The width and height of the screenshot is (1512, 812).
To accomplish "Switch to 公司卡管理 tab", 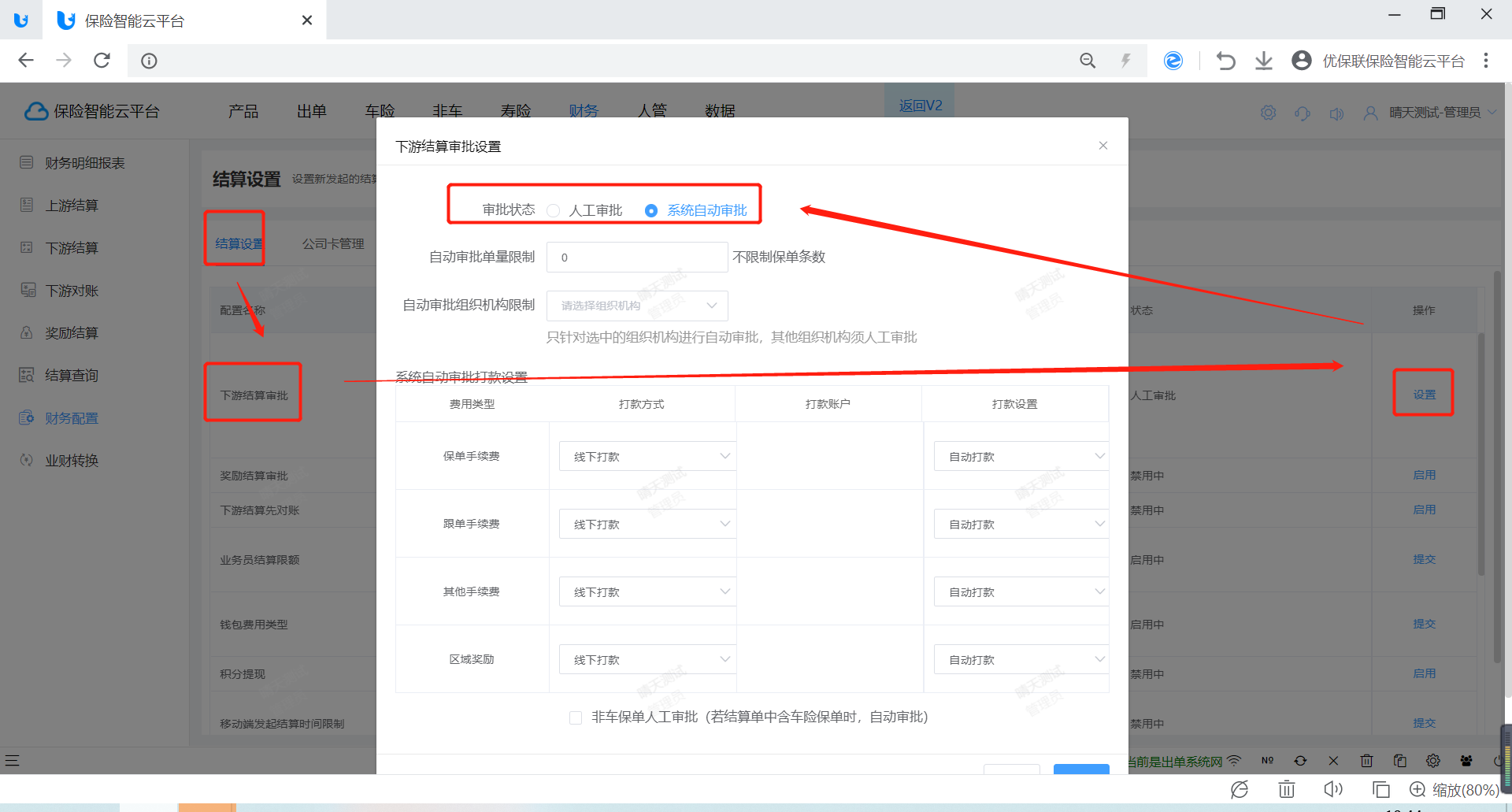I will 333,244.
